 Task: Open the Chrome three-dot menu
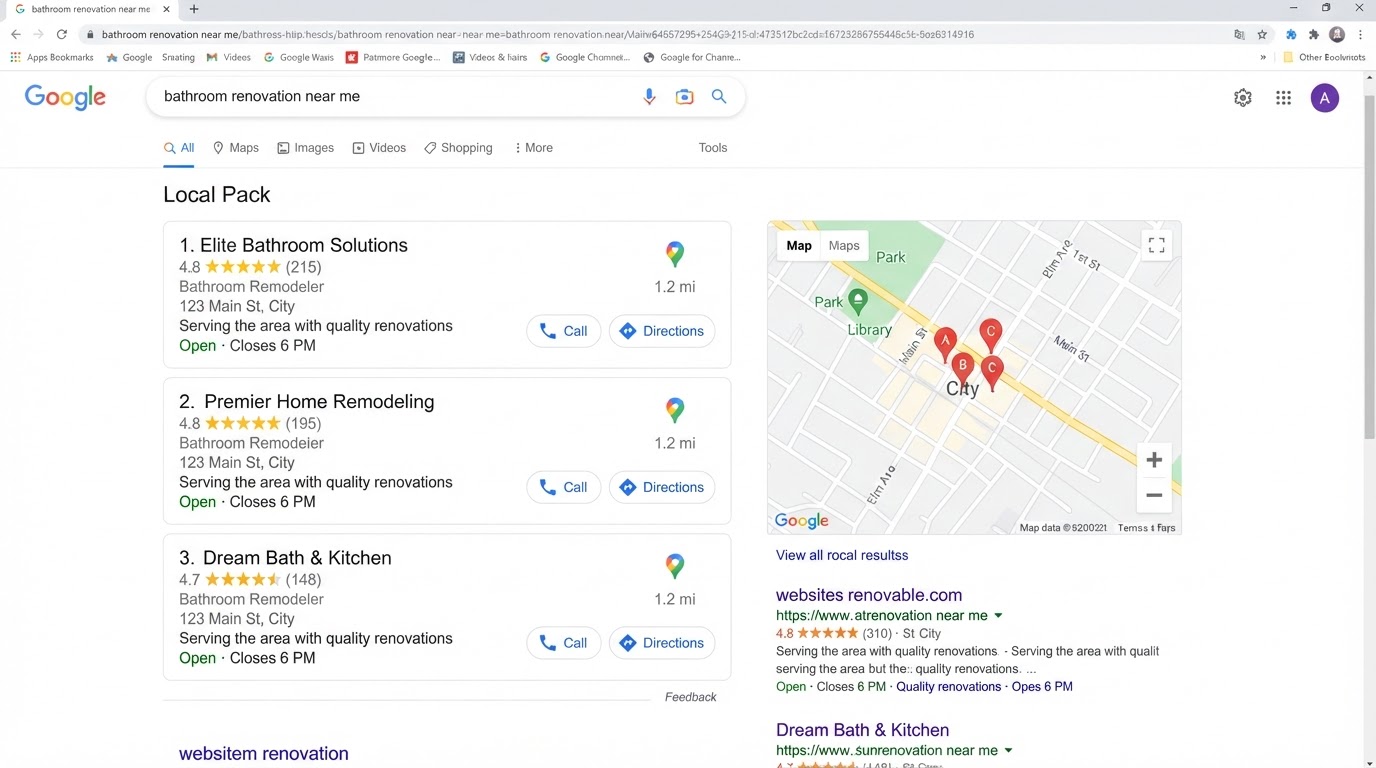click(x=1360, y=34)
